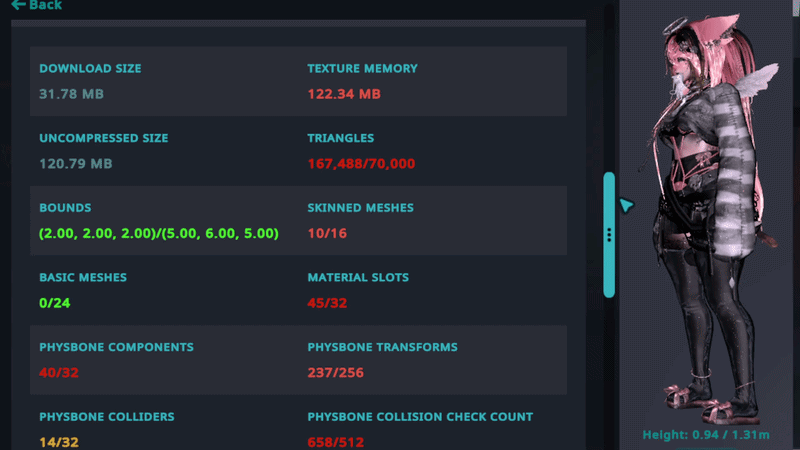Click the Basic Meshes 0/24 value
800x450 pixels.
pyautogui.click(x=55, y=302)
